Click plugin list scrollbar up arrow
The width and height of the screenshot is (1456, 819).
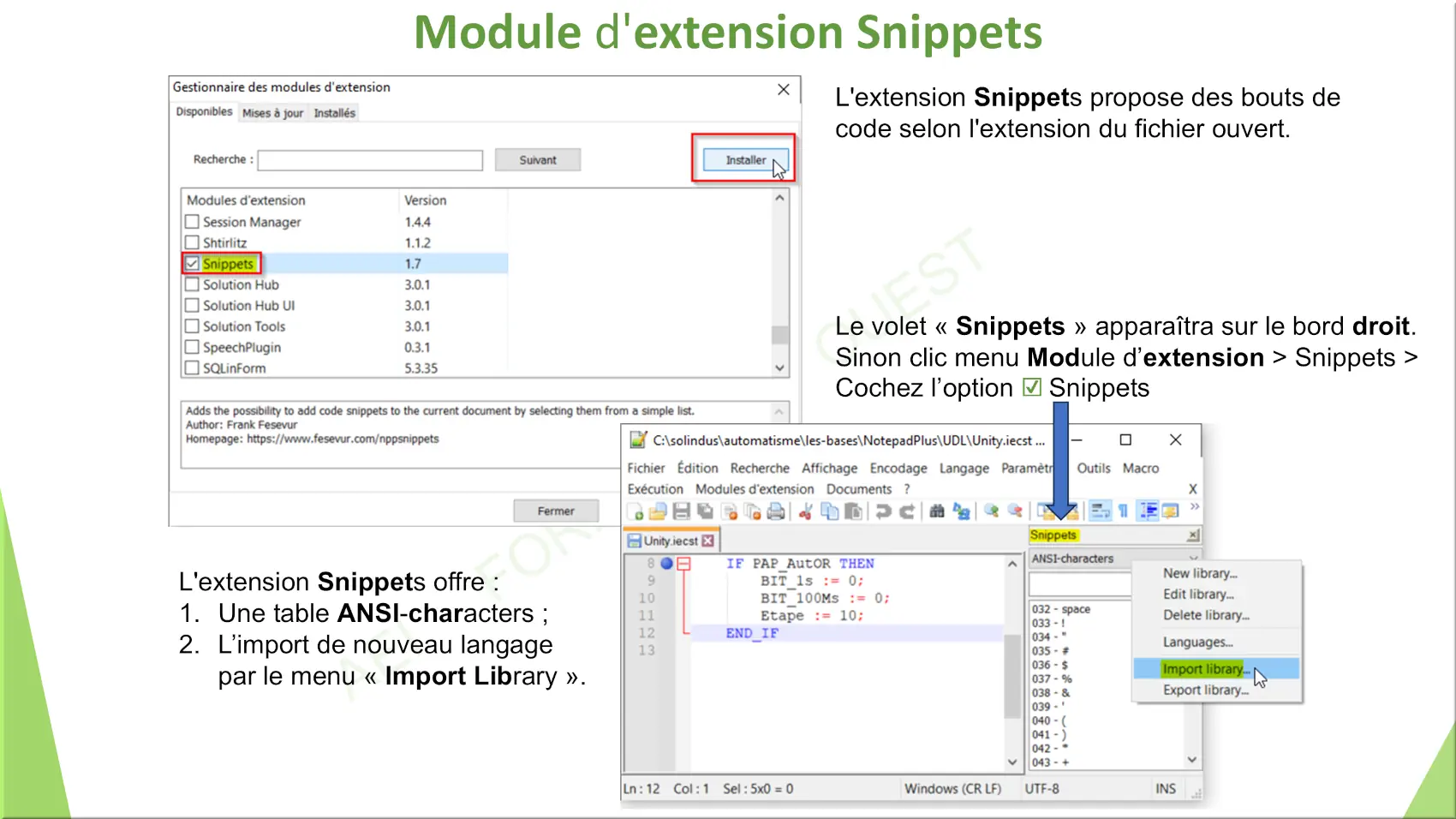coord(779,198)
